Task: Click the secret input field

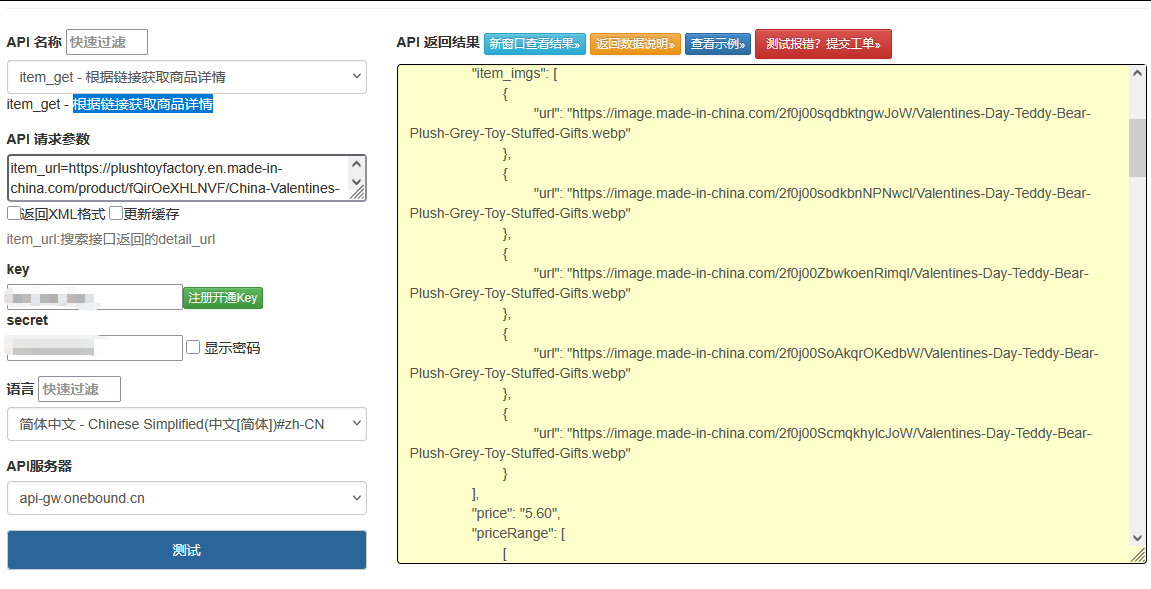Action: (x=95, y=347)
